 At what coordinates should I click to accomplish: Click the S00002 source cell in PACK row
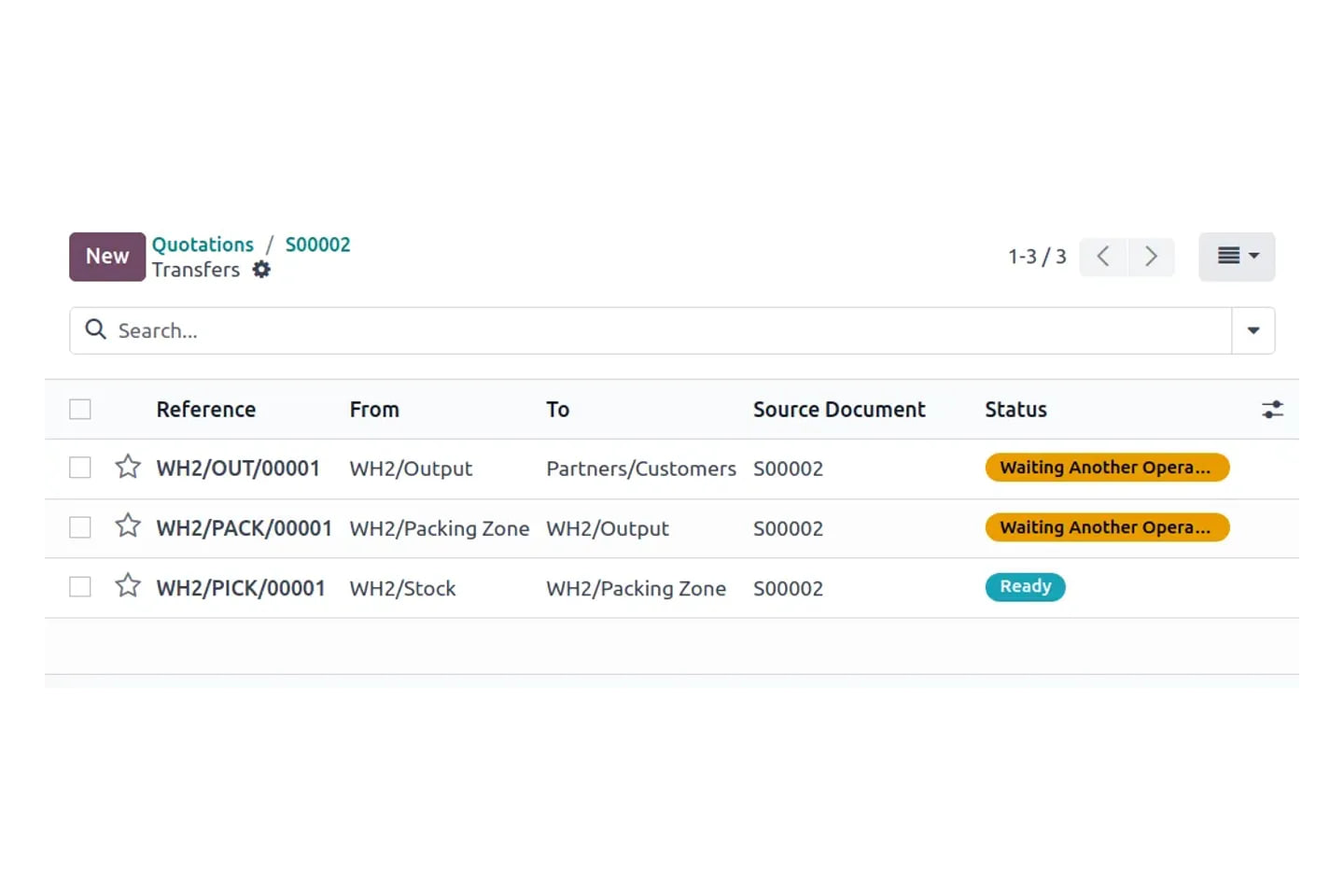[788, 528]
